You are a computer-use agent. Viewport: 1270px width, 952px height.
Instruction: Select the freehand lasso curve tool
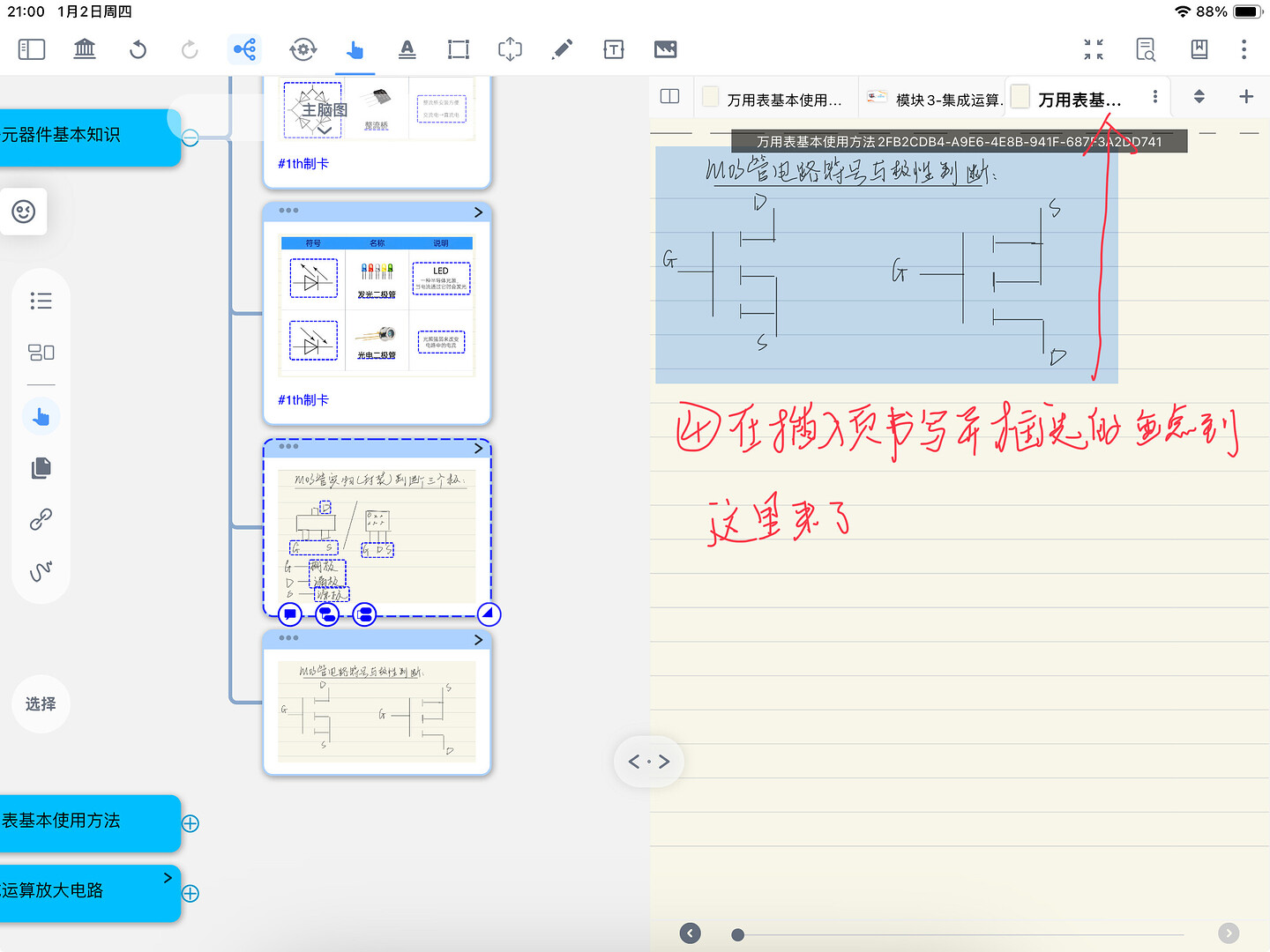point(41,570)
